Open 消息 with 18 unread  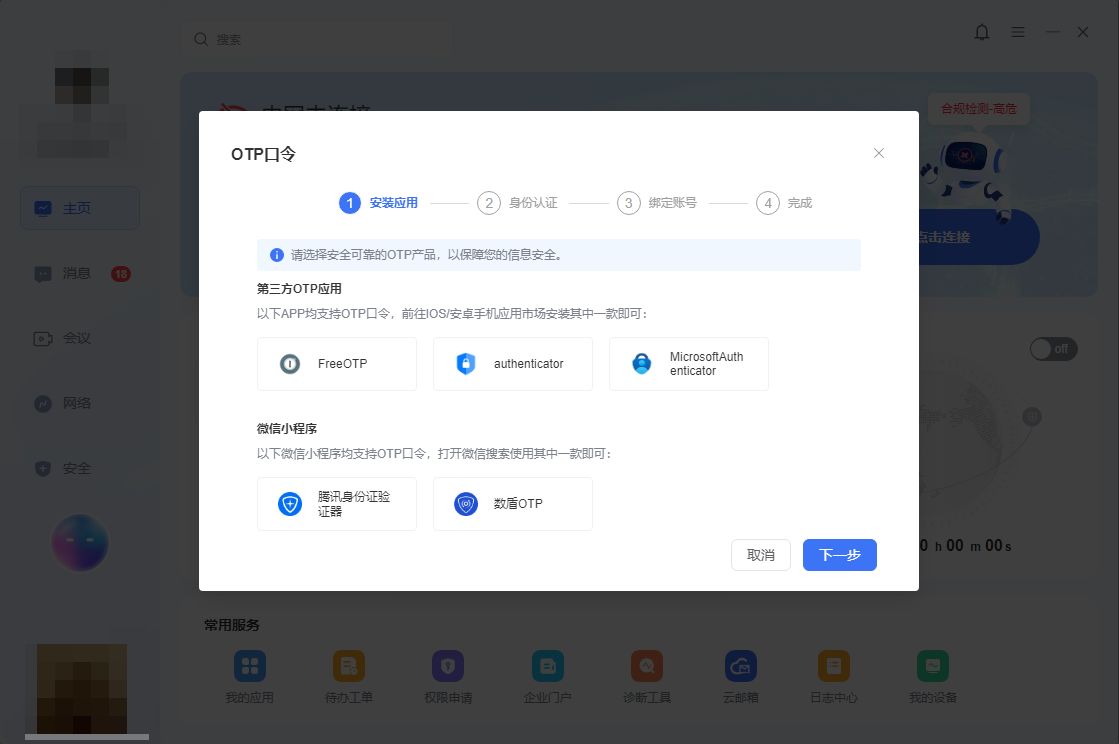point(80,274)
